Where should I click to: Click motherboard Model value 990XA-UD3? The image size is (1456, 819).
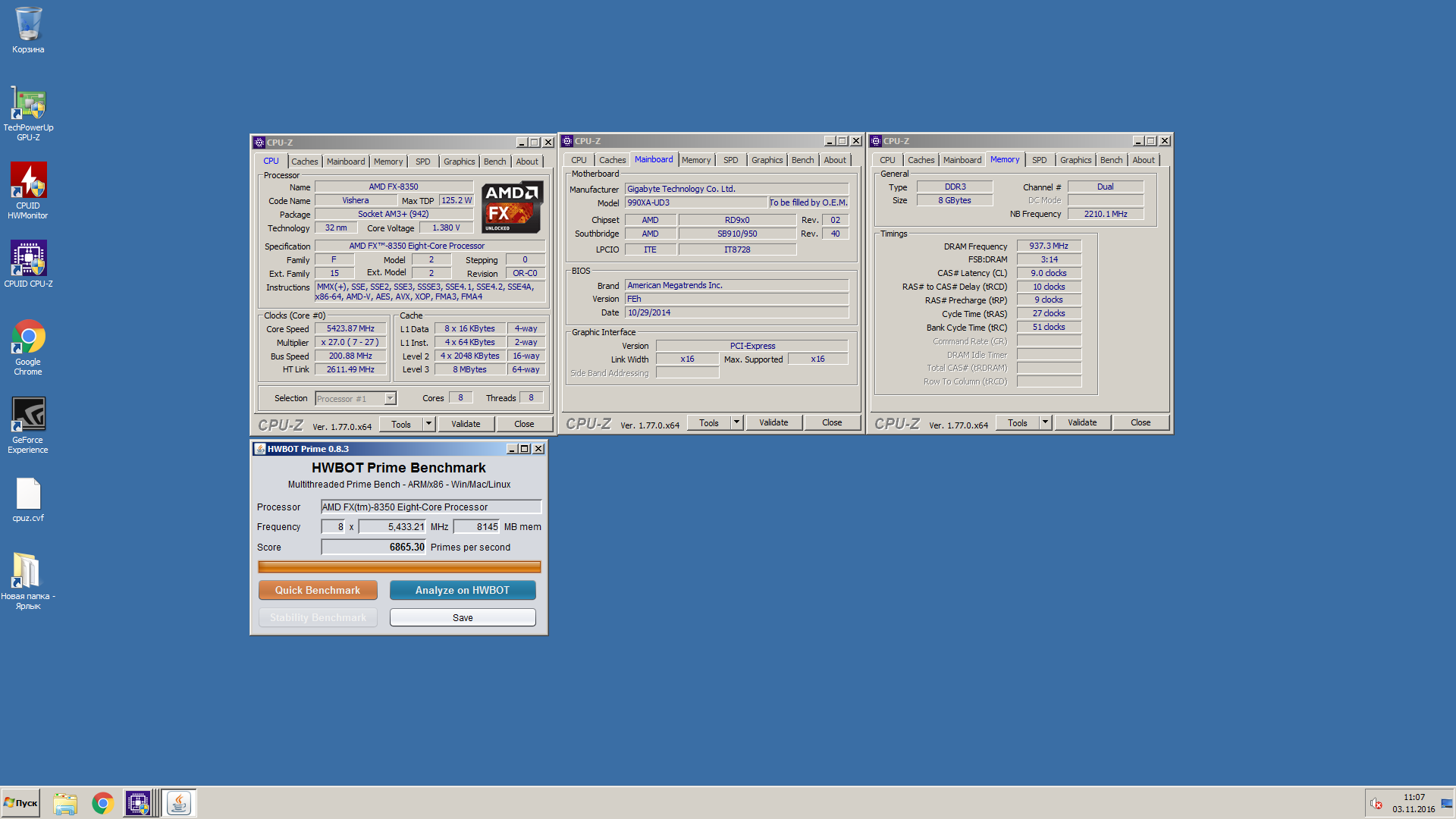(x=696, y=202)
